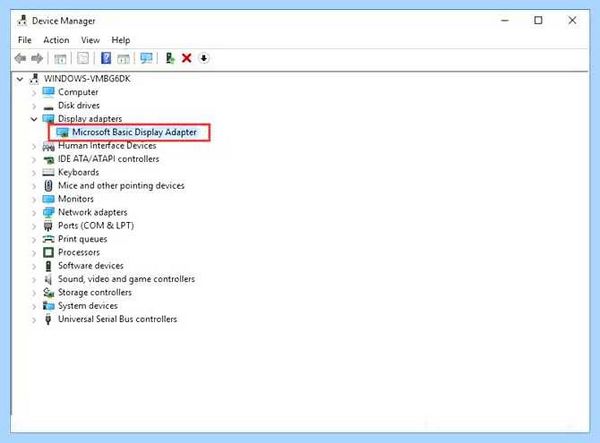Click the down-arrow Disable device icon
The image size is (600, 443).
(x=204, y=59)
